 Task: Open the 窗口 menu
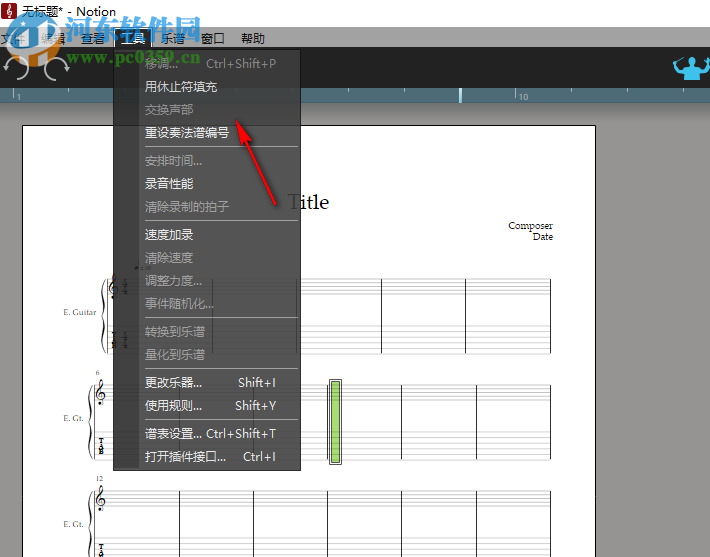(x=213, y=38)
